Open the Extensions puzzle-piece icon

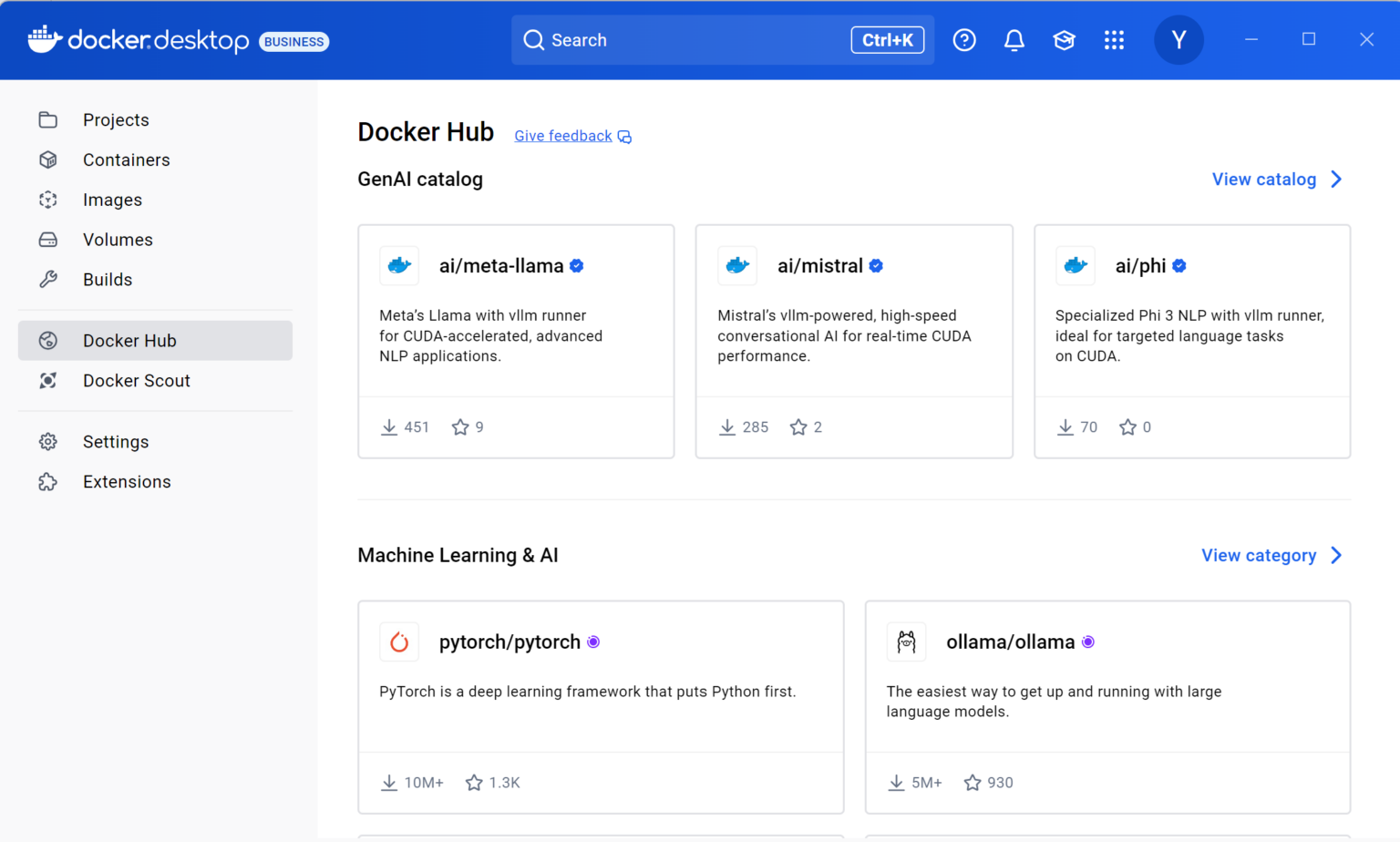(47, 481)
